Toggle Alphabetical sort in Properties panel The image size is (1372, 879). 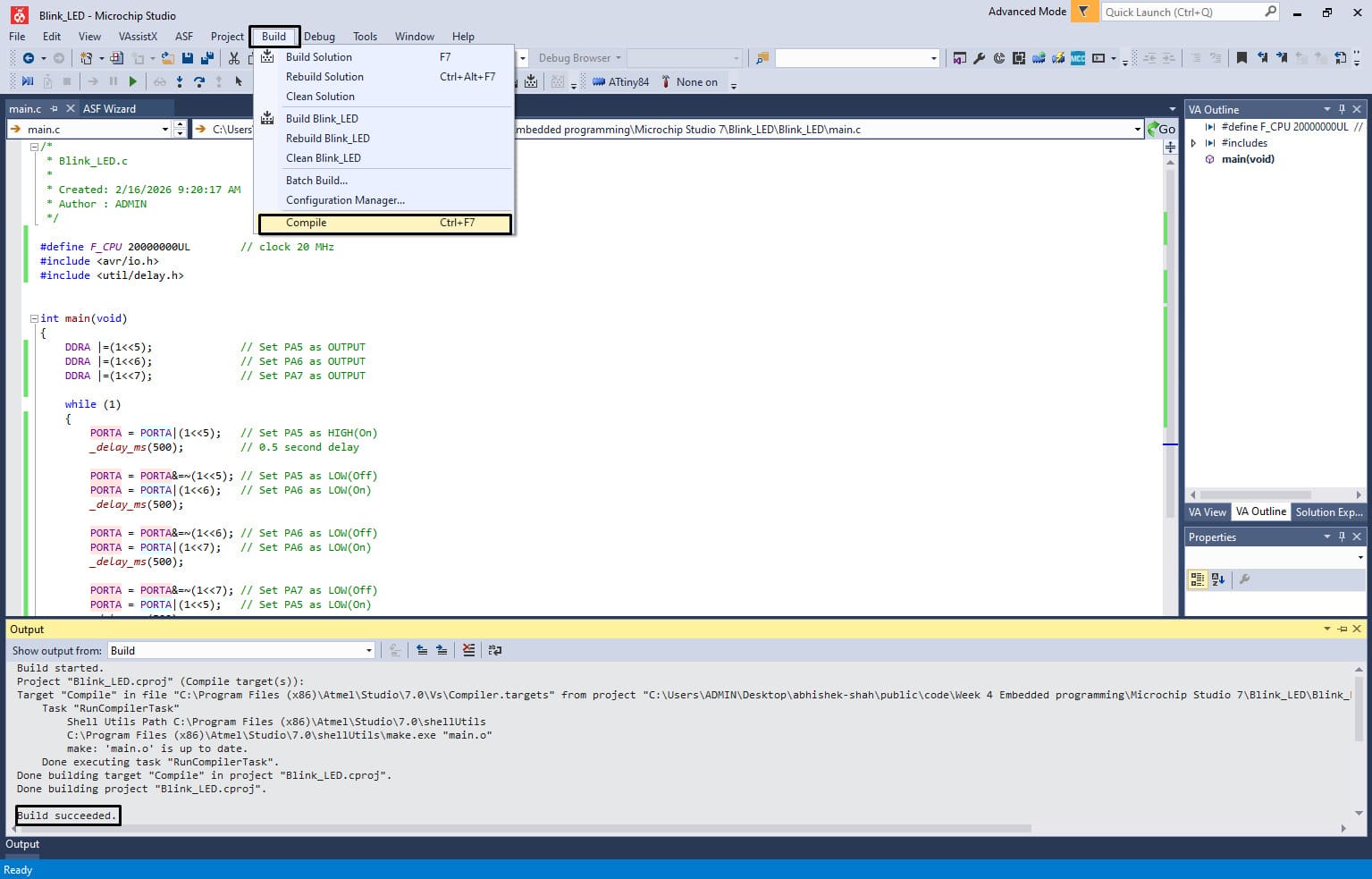pos(1218,579)
